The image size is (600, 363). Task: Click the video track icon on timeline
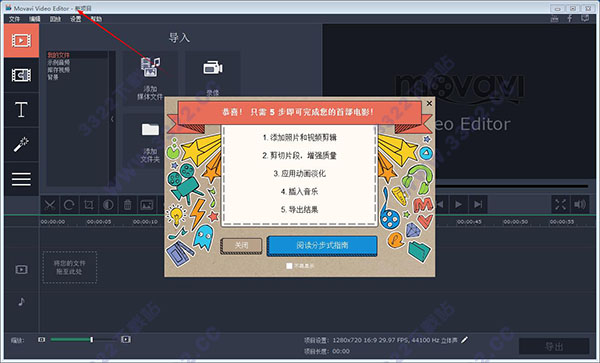(x=21, y=270)
